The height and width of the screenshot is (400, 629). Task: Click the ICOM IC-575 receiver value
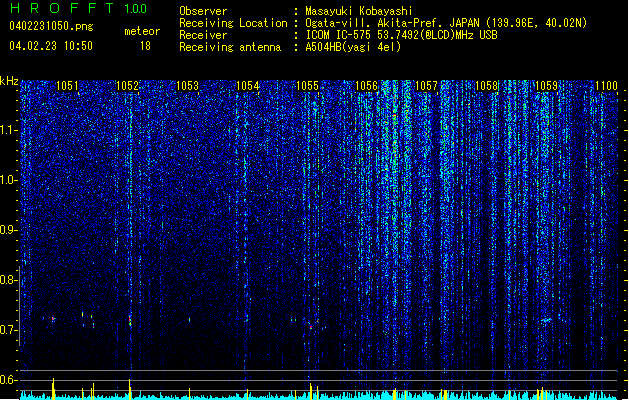coord(401,35)
